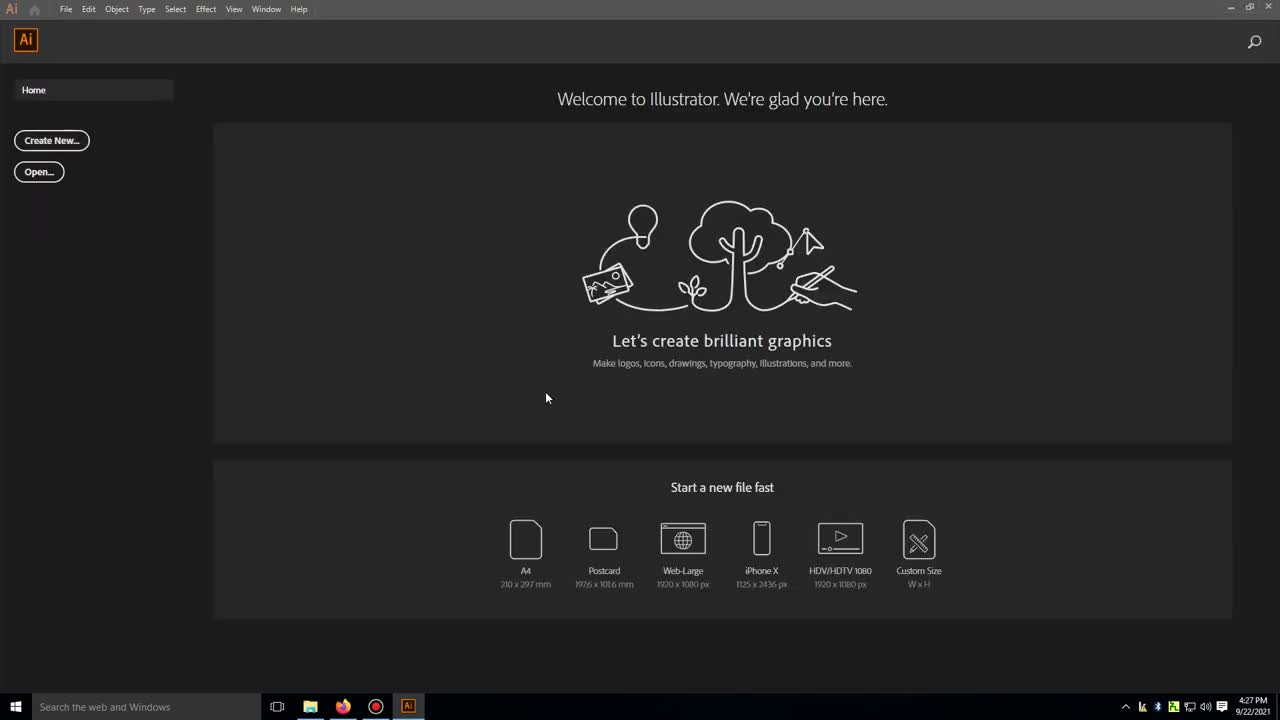Open the Object menu
The image size is (1280, 720).
(117, 9)
